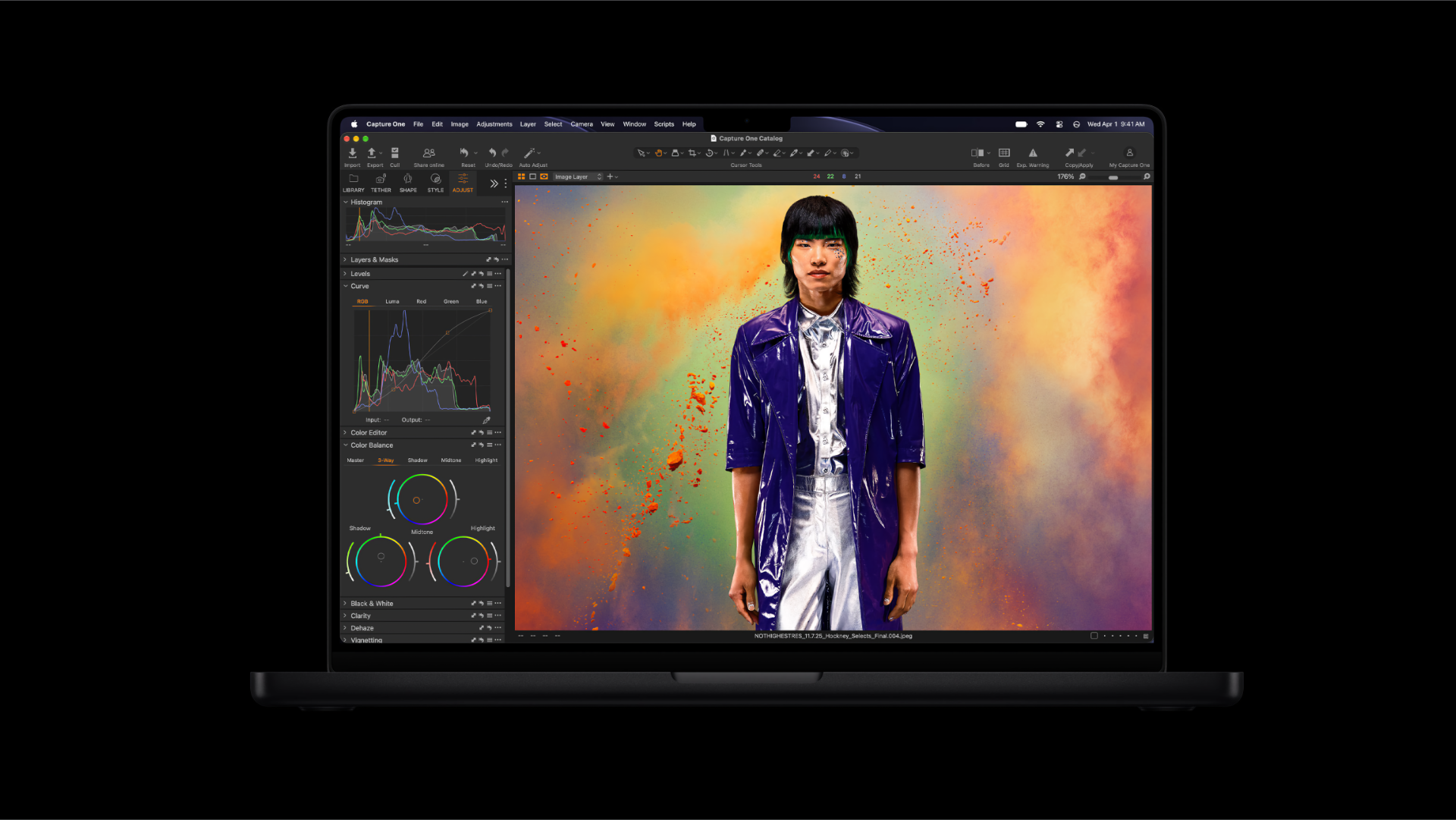1456x820 pixels.
Task: Expand the Levels panel
Action: pyautogui.click(x=345, y=274)
